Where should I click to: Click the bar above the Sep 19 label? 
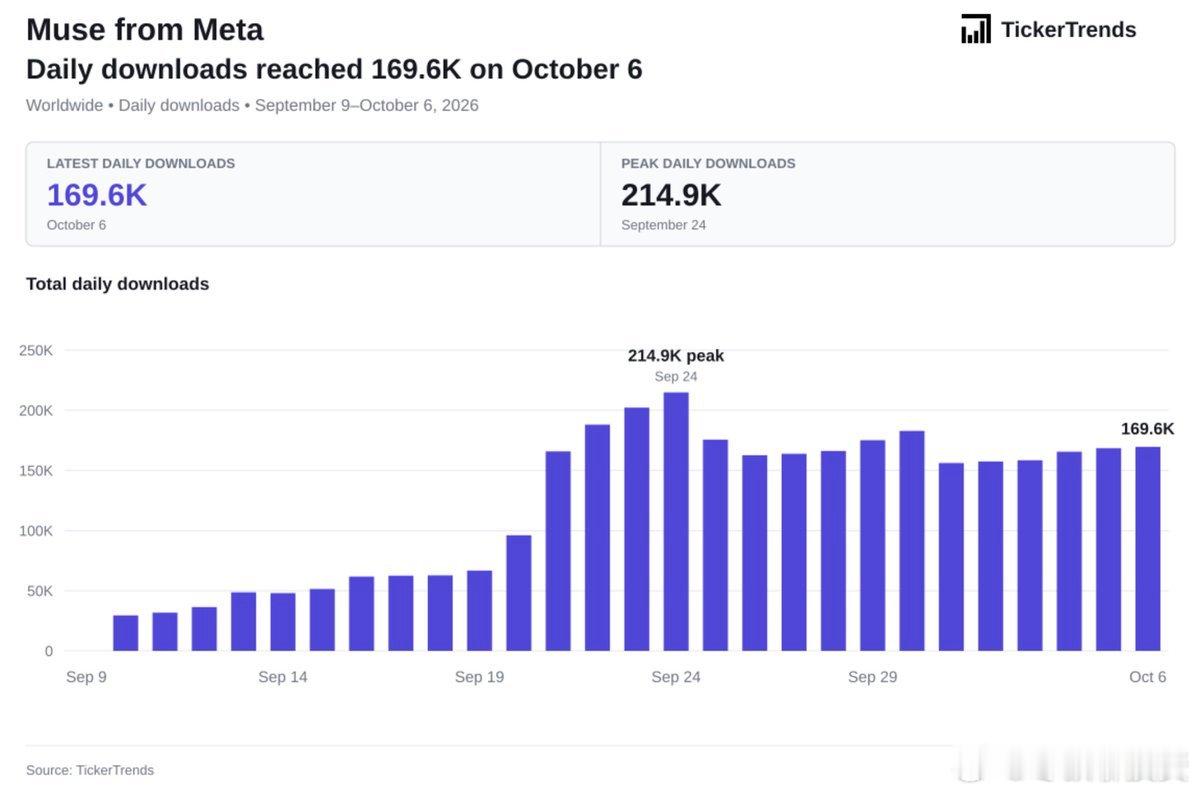[x=480, y=611]
